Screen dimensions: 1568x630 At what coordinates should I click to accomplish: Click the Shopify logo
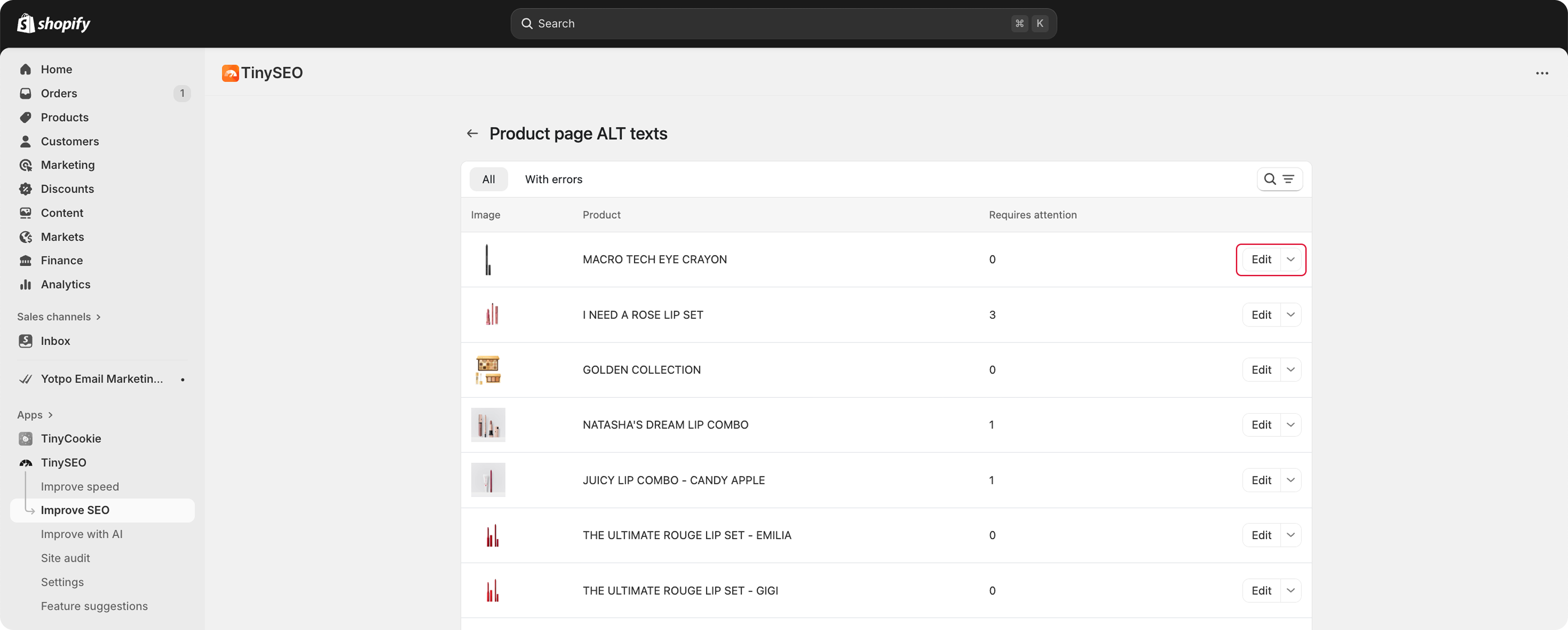coord(54,23)
